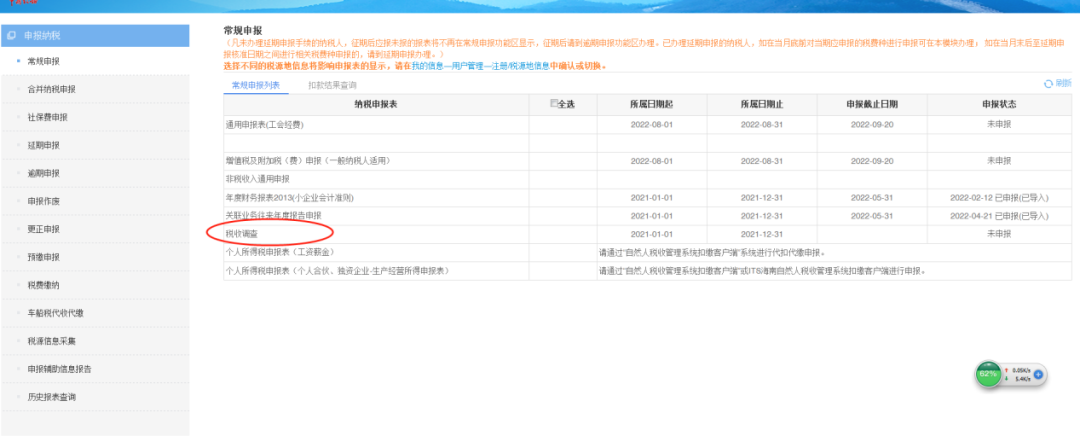
Task: Click the 所属日期止 column header
Action: click(762, 104)
